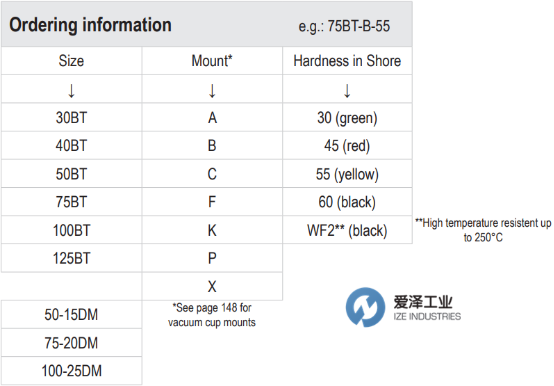Image resolution: width=554 pixels, height=386 pixels.
Task: Choose mount option B
Action: [212, 146]
